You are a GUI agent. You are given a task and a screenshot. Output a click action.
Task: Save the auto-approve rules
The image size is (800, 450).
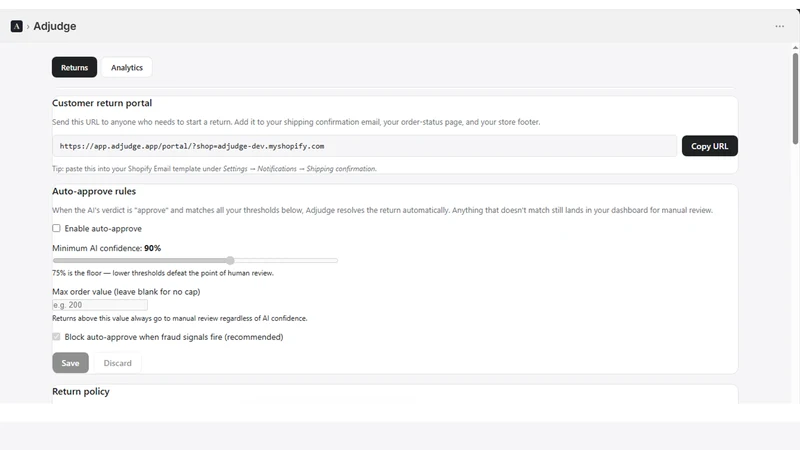pos(70,363)
